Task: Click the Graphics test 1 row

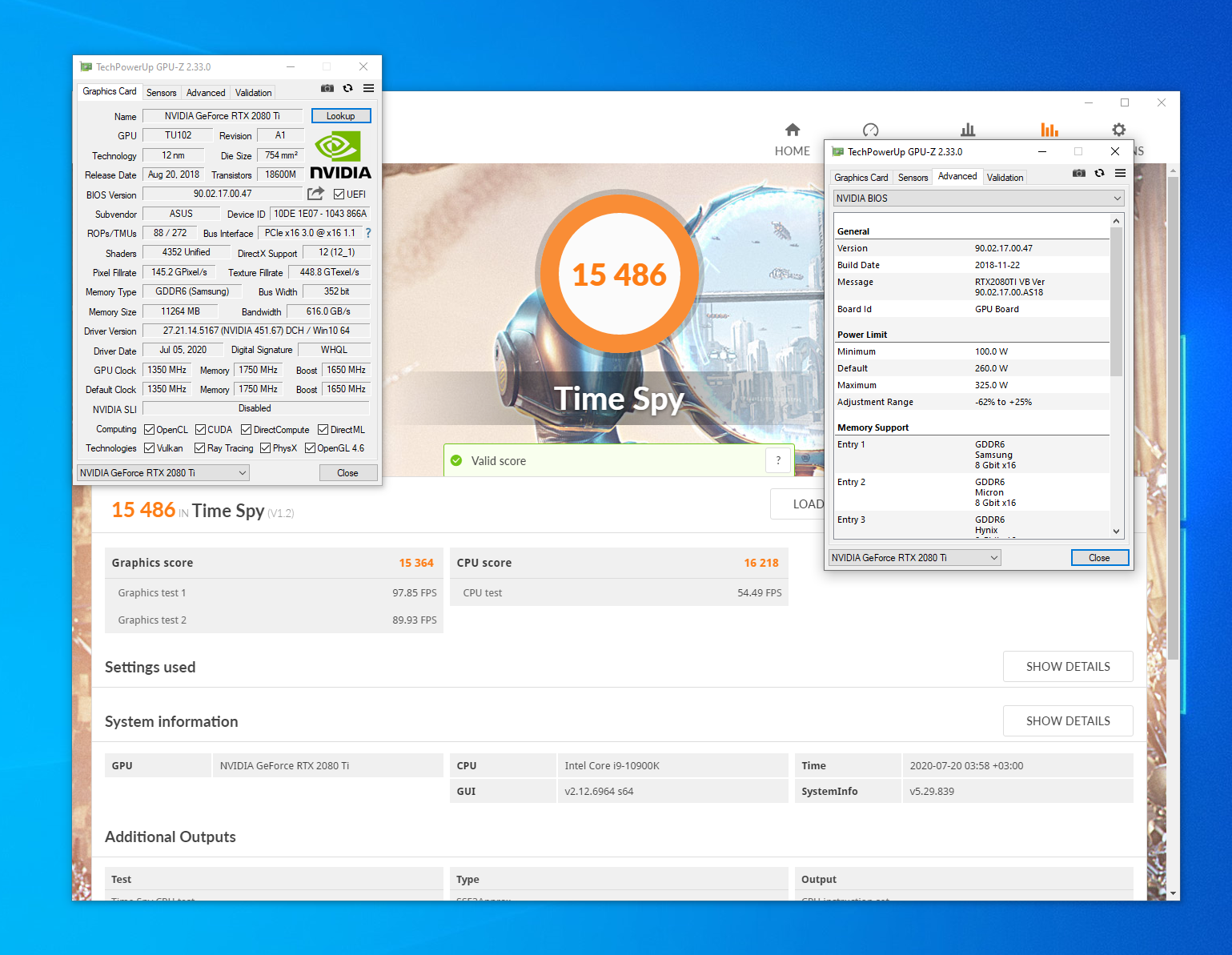Action: pos(274,592)
